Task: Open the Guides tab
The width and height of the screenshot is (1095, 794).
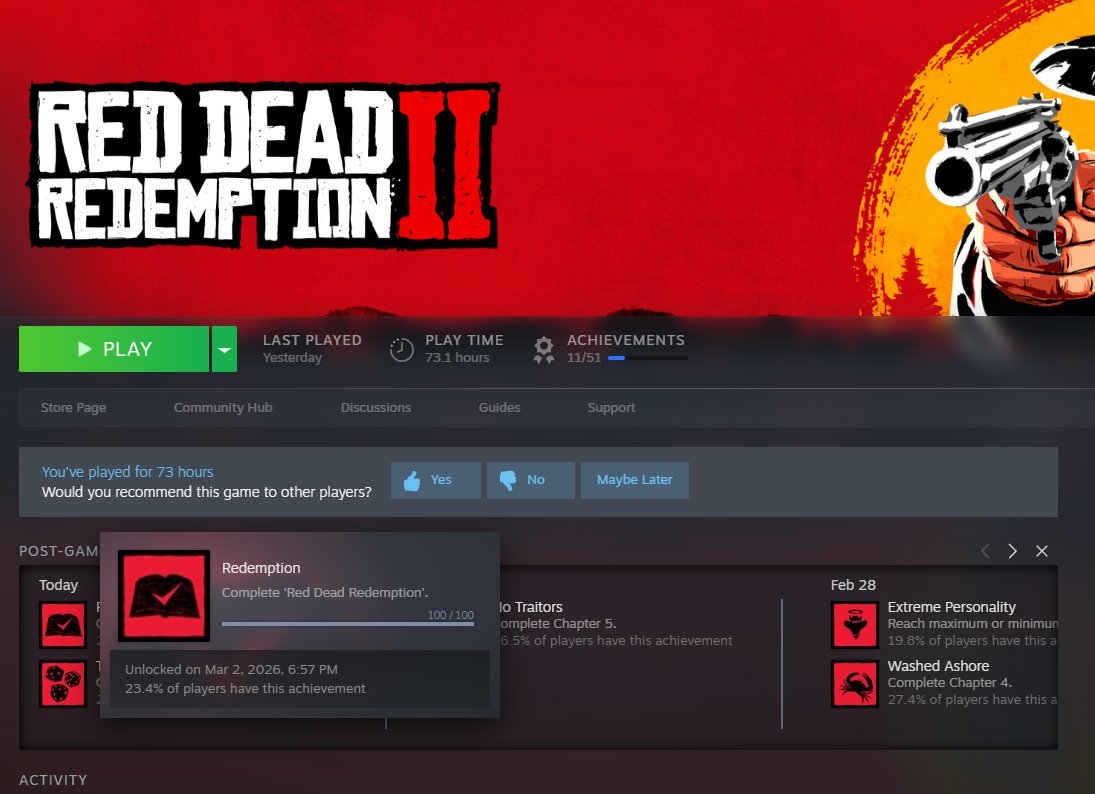Action: [x=499, y=407]
